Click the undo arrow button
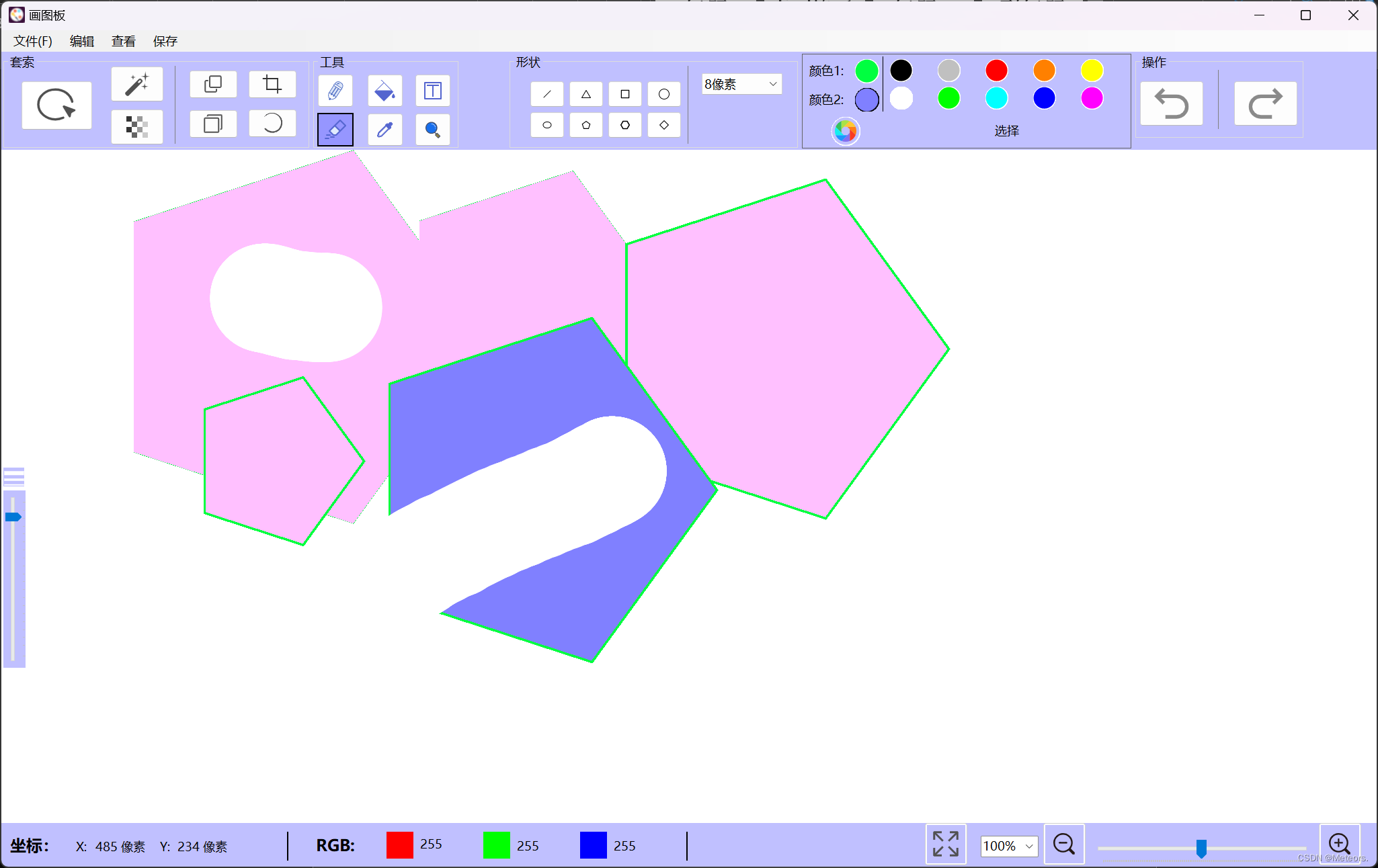Image resolution: width=1378 pixels, height=868 pixels. [1171, 104]
